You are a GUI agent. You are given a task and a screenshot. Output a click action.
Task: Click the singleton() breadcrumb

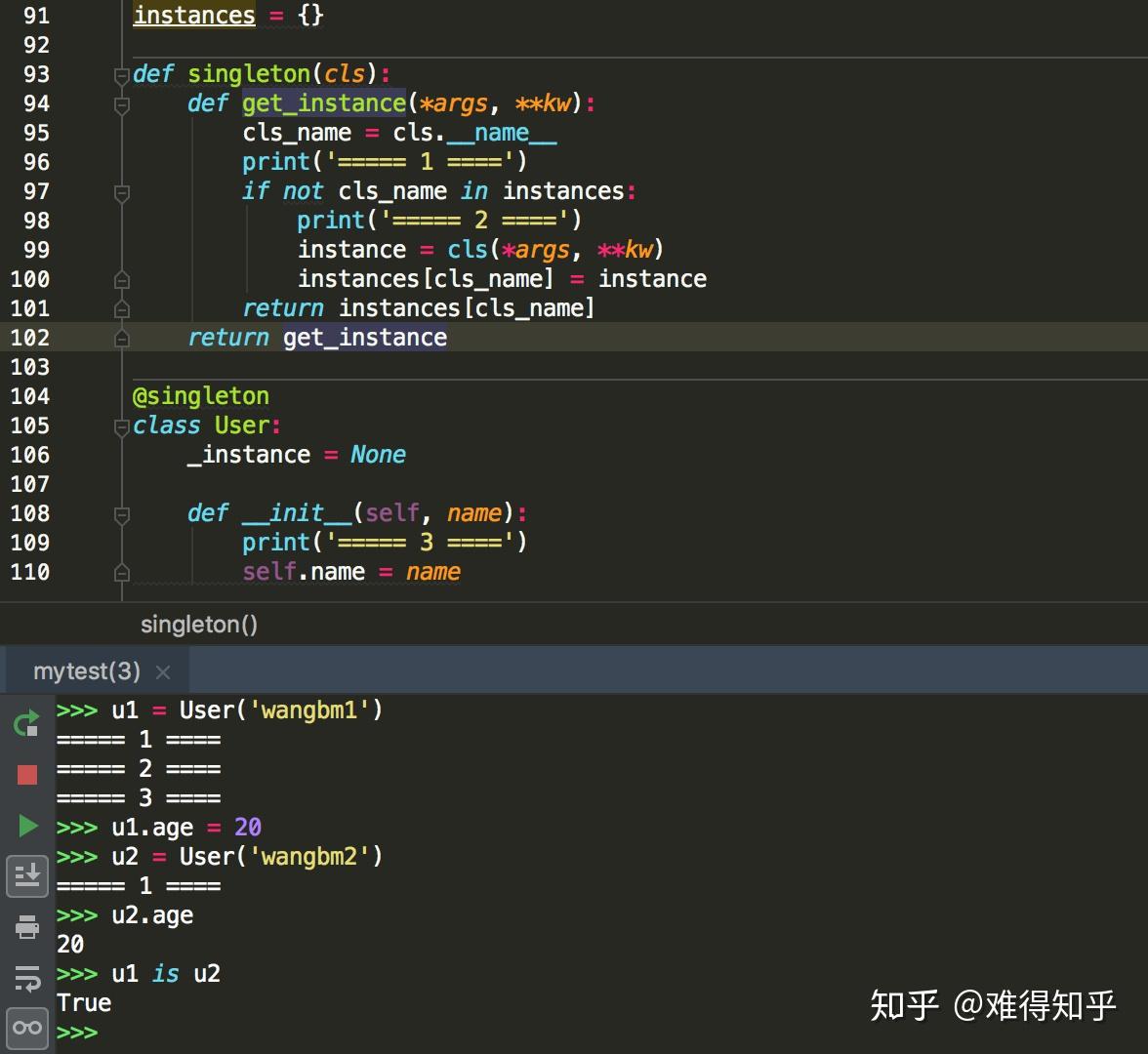198,625
